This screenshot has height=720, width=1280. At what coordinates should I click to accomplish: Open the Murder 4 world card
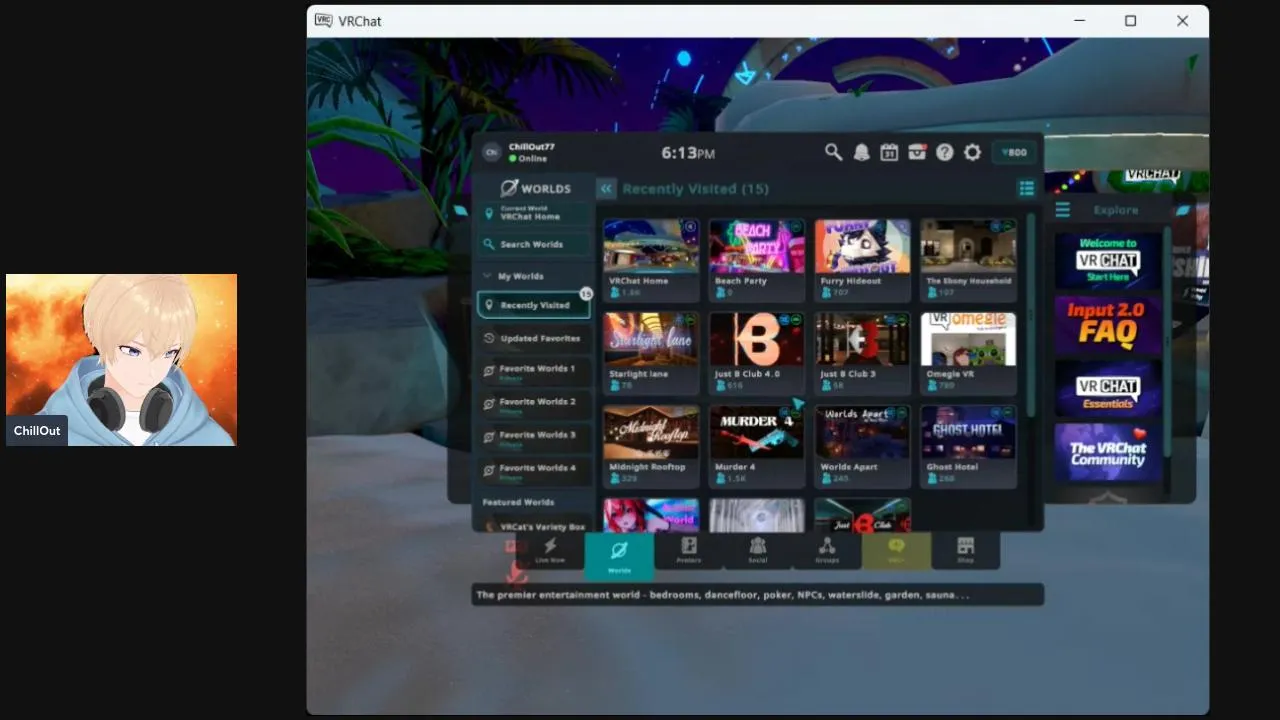[757, 446]
